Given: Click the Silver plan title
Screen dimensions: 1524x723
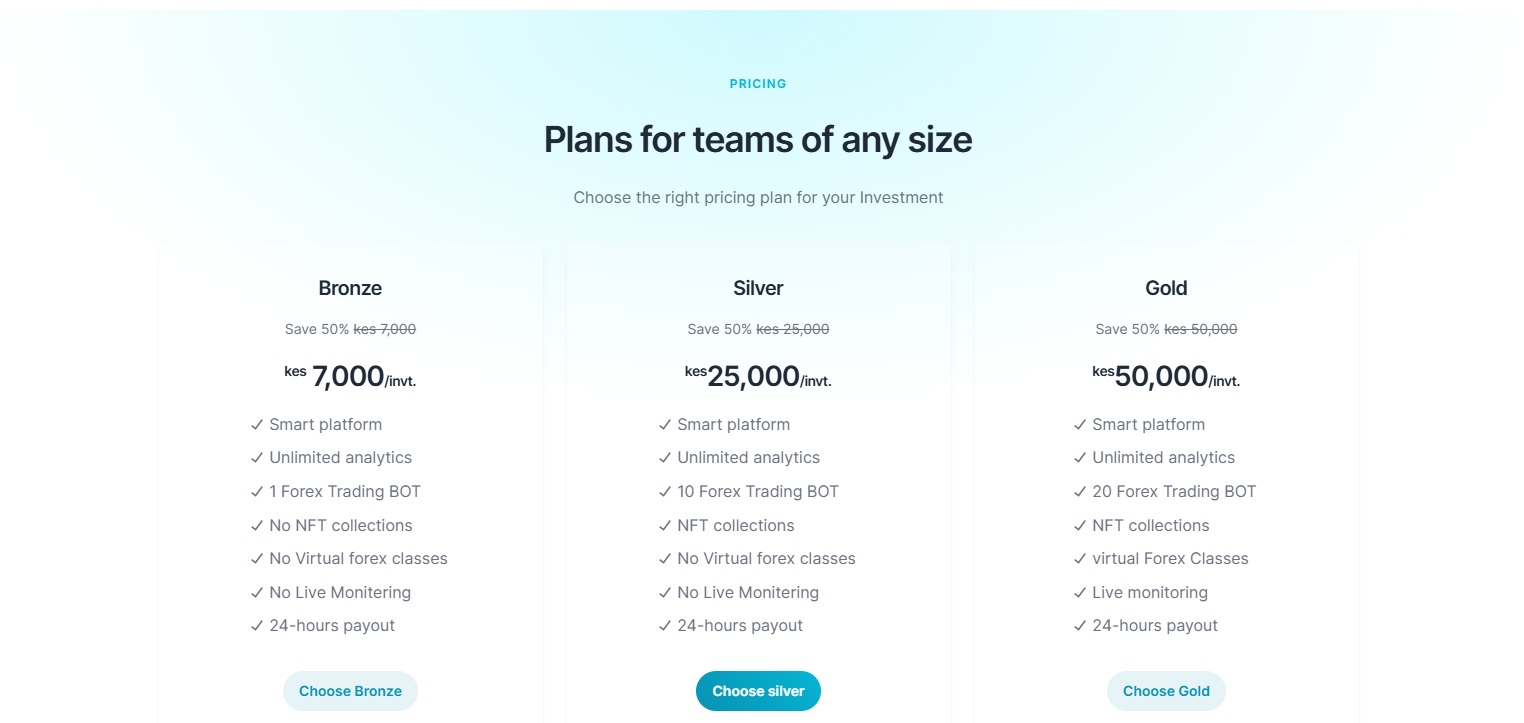Looking at the screenshot, I should 758,288.
